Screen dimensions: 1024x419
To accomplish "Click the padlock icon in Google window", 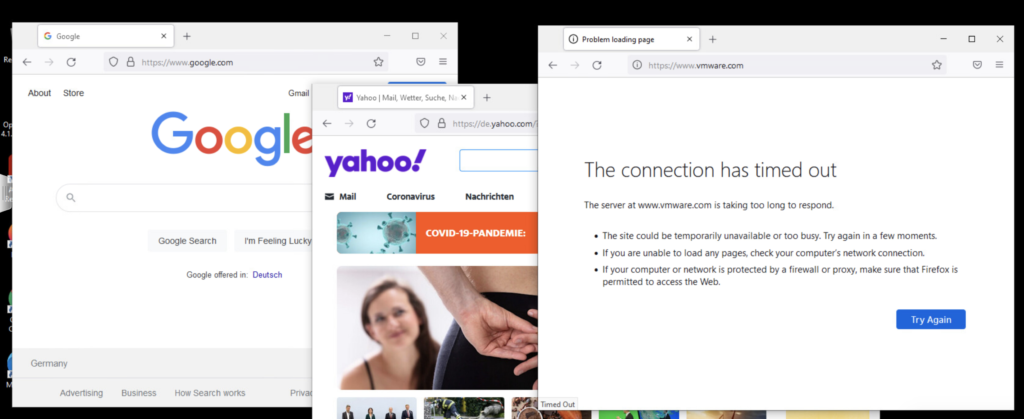I will click(x=131, y=62).
